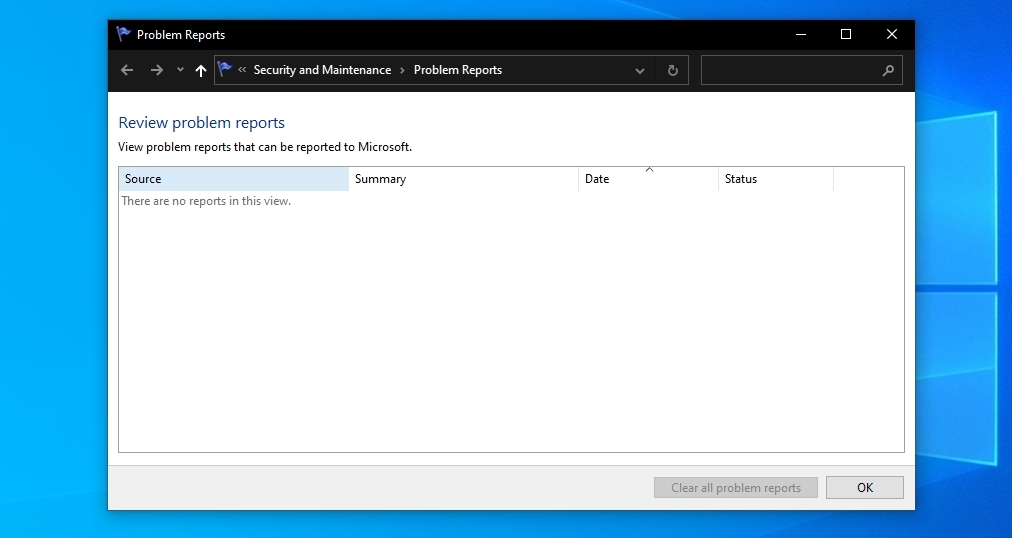Screen dimensions: 1012x538
Task: Click the flag icon in address bar
Action: pos(225,68)
